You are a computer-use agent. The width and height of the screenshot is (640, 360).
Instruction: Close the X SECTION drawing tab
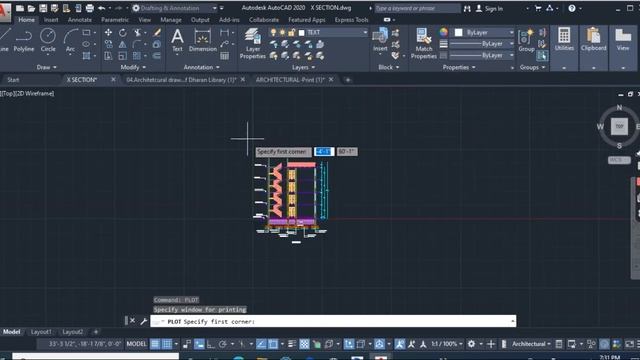(113, 80)
